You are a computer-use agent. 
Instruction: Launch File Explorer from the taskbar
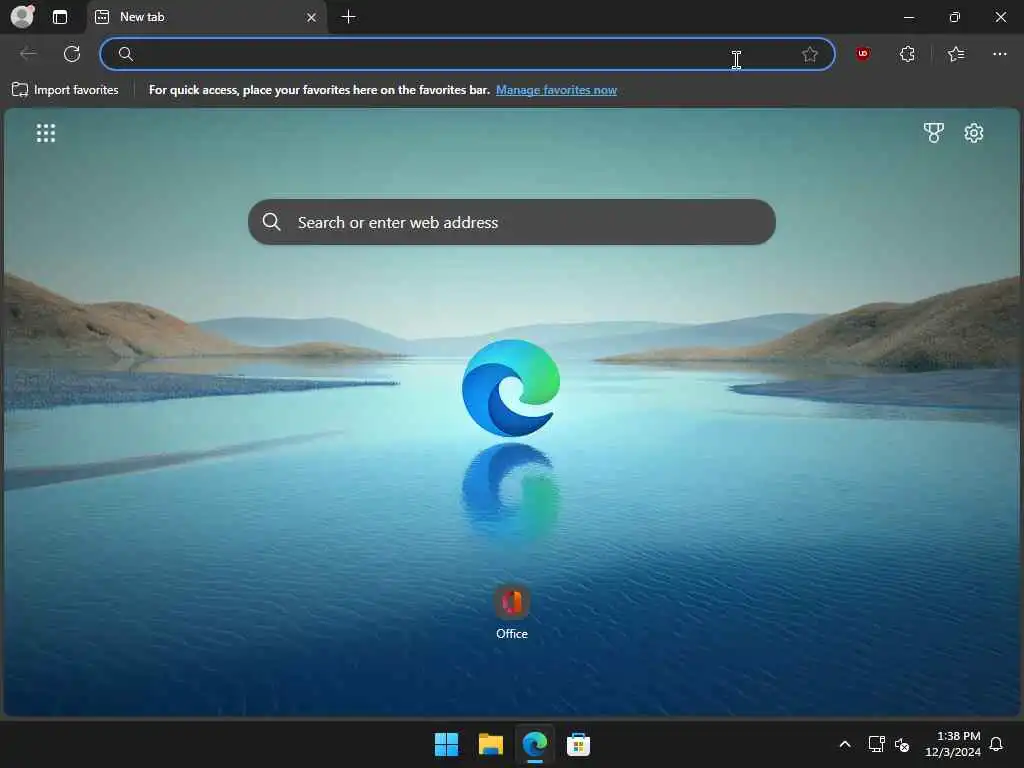(x=490, y=744)
